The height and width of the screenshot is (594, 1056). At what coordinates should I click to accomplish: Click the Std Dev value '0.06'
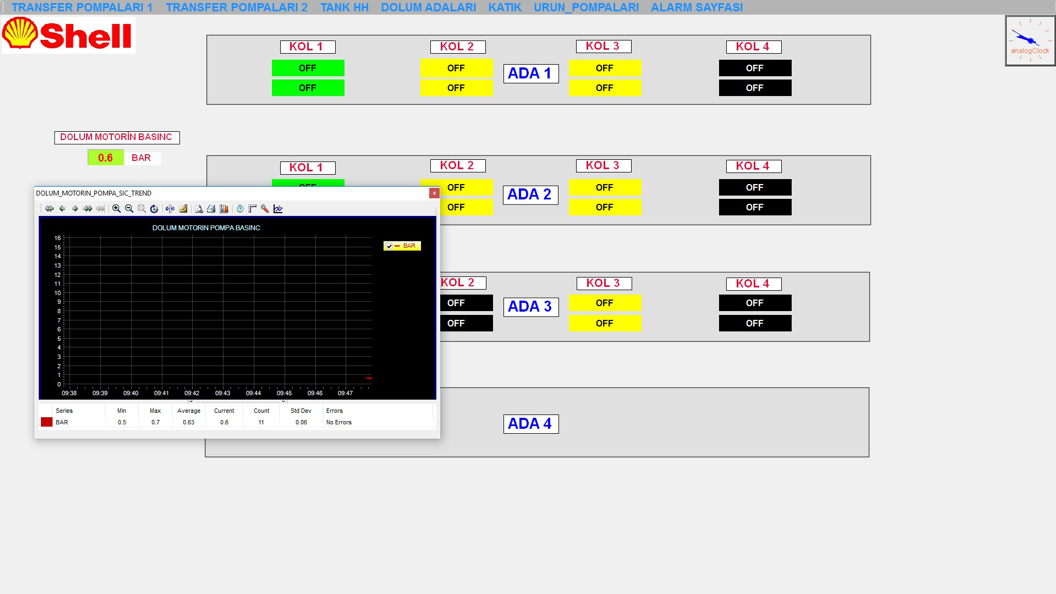tap(301, 422)
